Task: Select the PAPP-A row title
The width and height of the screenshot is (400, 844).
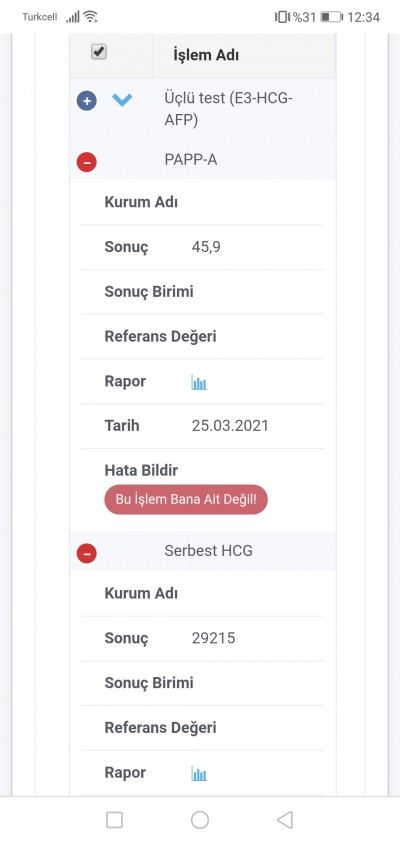Action: coord(191,160)
